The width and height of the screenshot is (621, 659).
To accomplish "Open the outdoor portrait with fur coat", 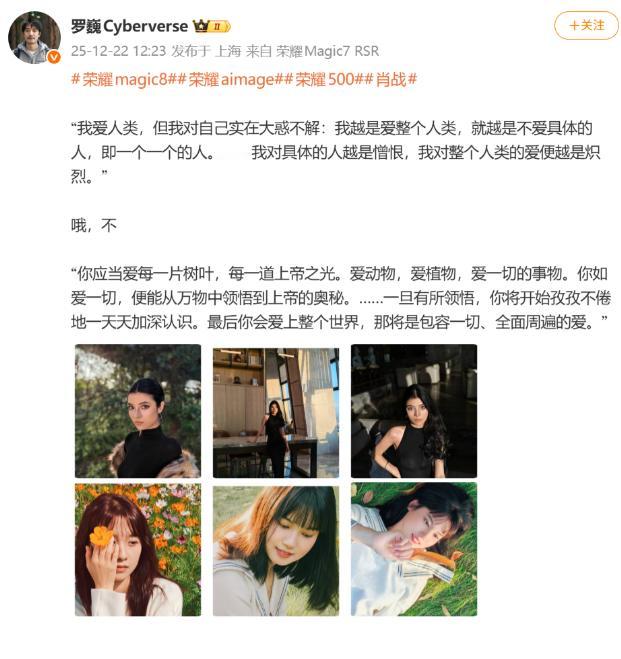I will click(138, 411).
